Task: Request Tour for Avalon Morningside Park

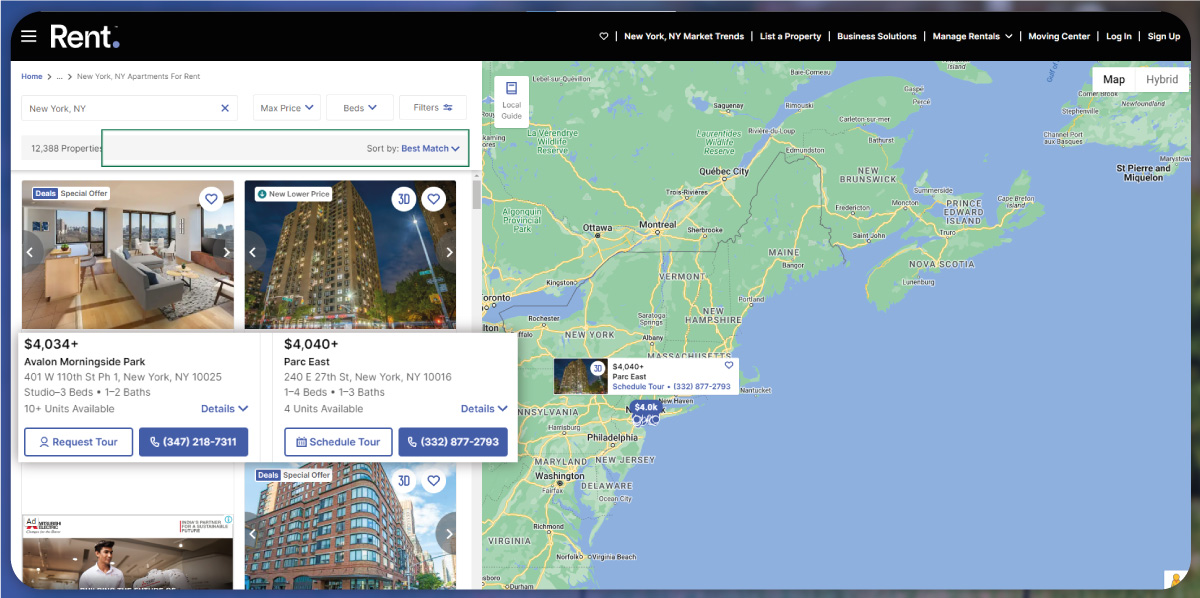Action: (78, 442)
